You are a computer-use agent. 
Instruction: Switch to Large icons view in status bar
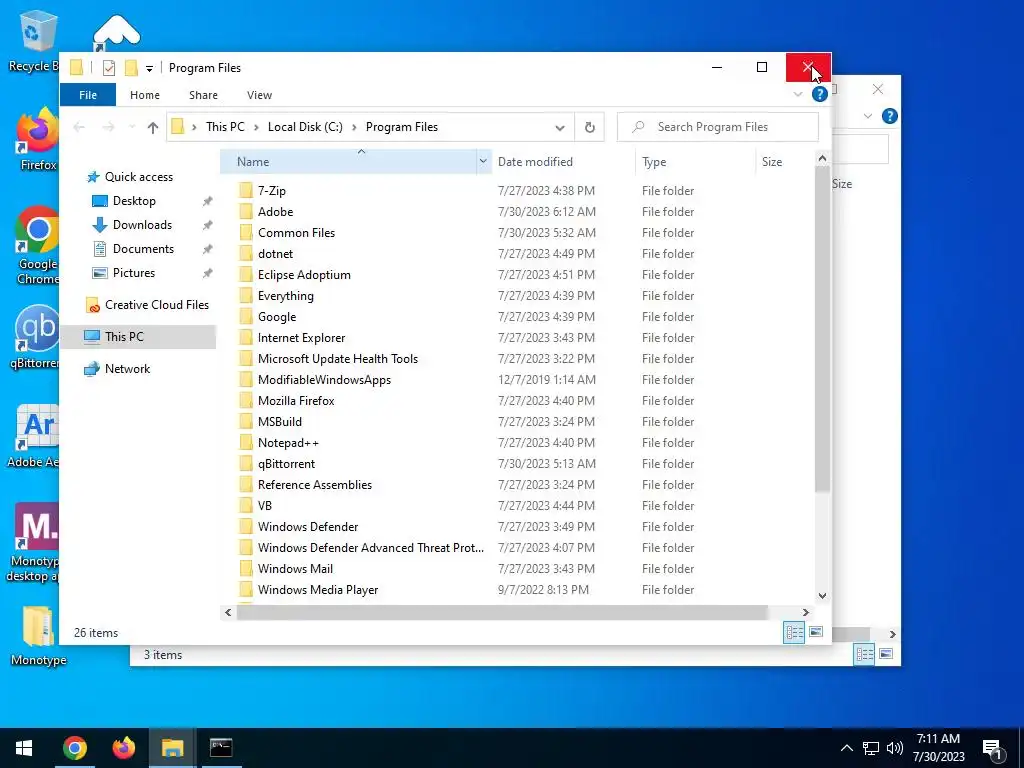816,632
